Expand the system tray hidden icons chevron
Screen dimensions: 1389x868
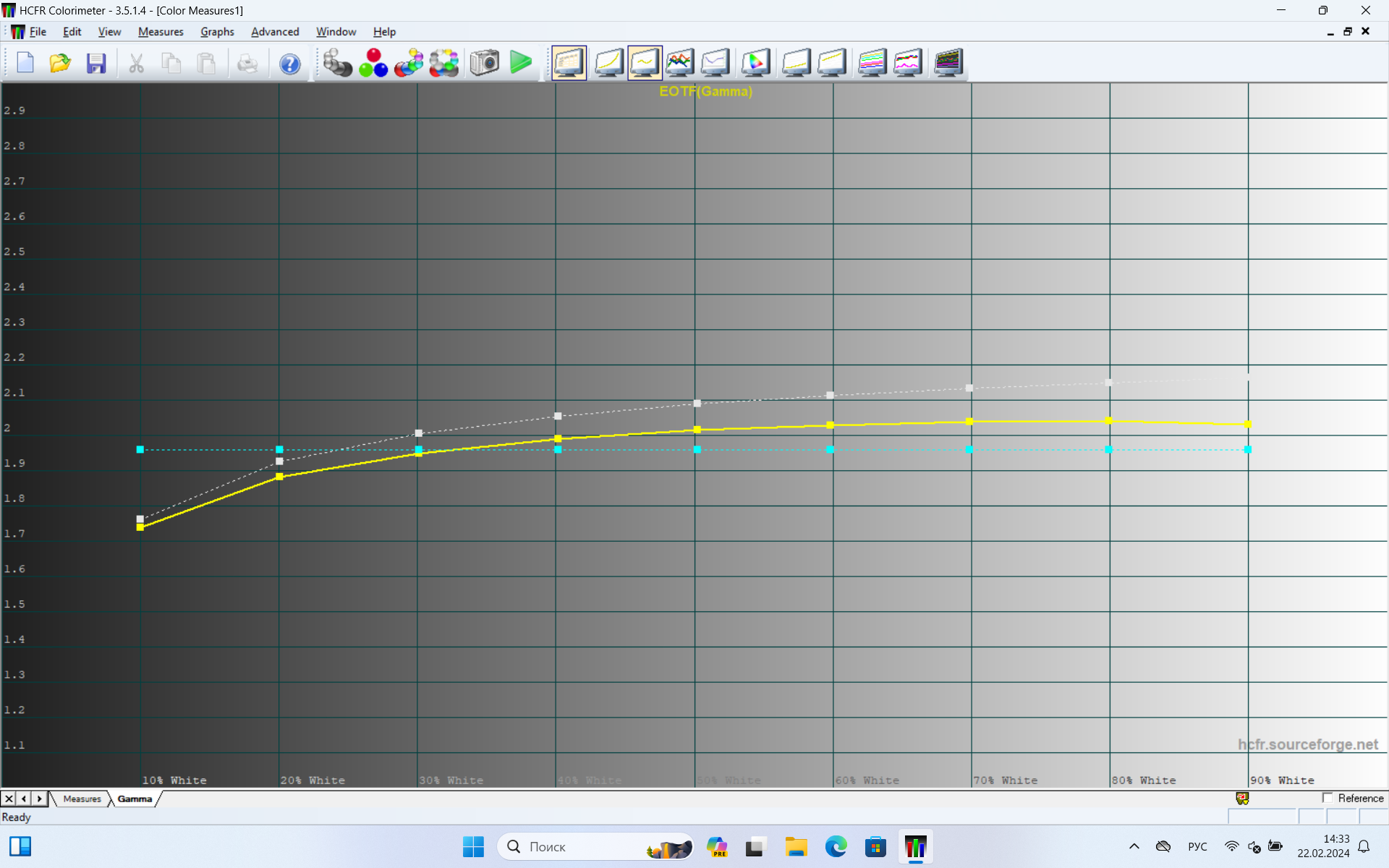pos(1134,846)
